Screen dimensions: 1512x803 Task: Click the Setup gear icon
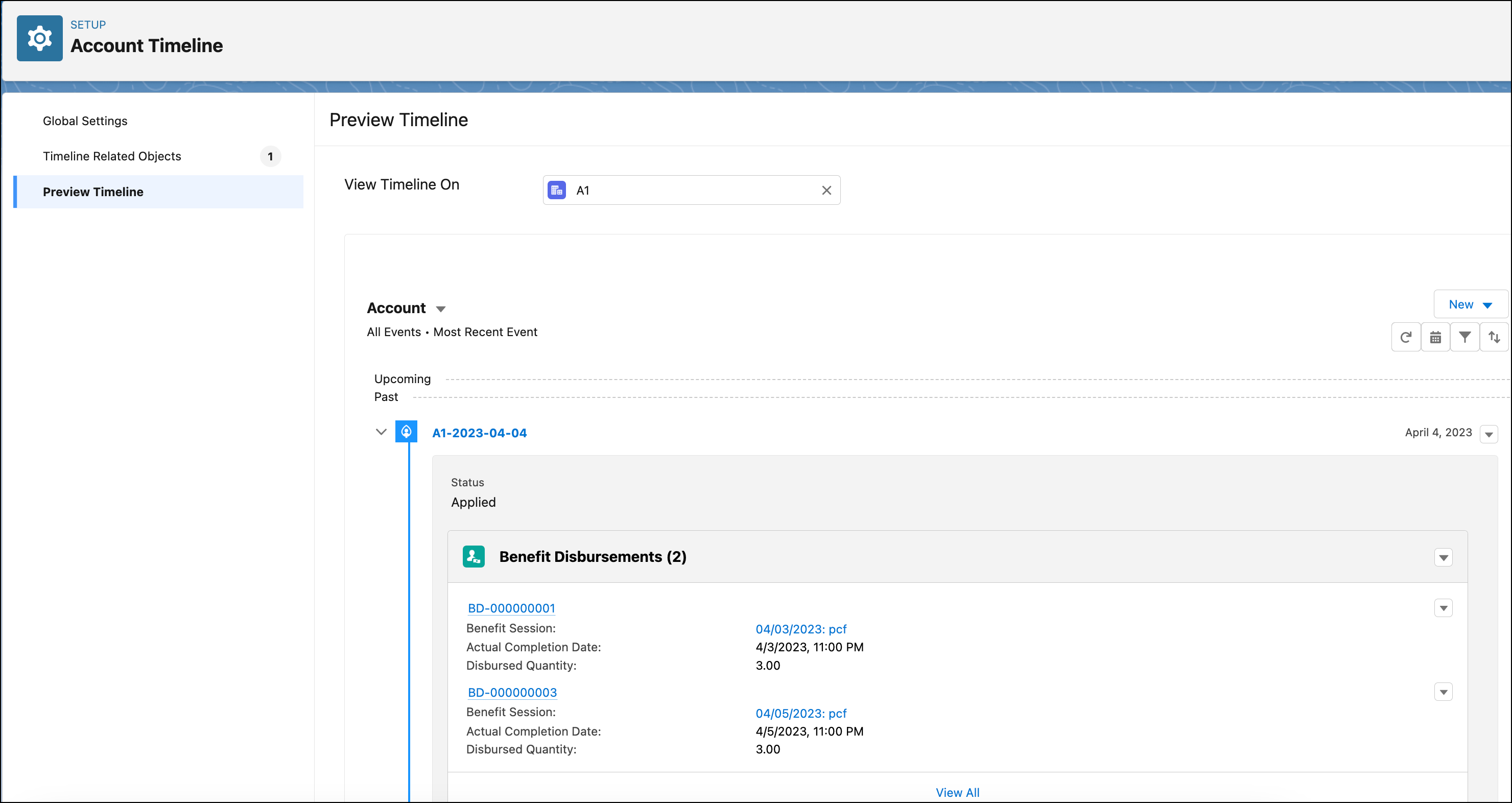coord(39,38)
